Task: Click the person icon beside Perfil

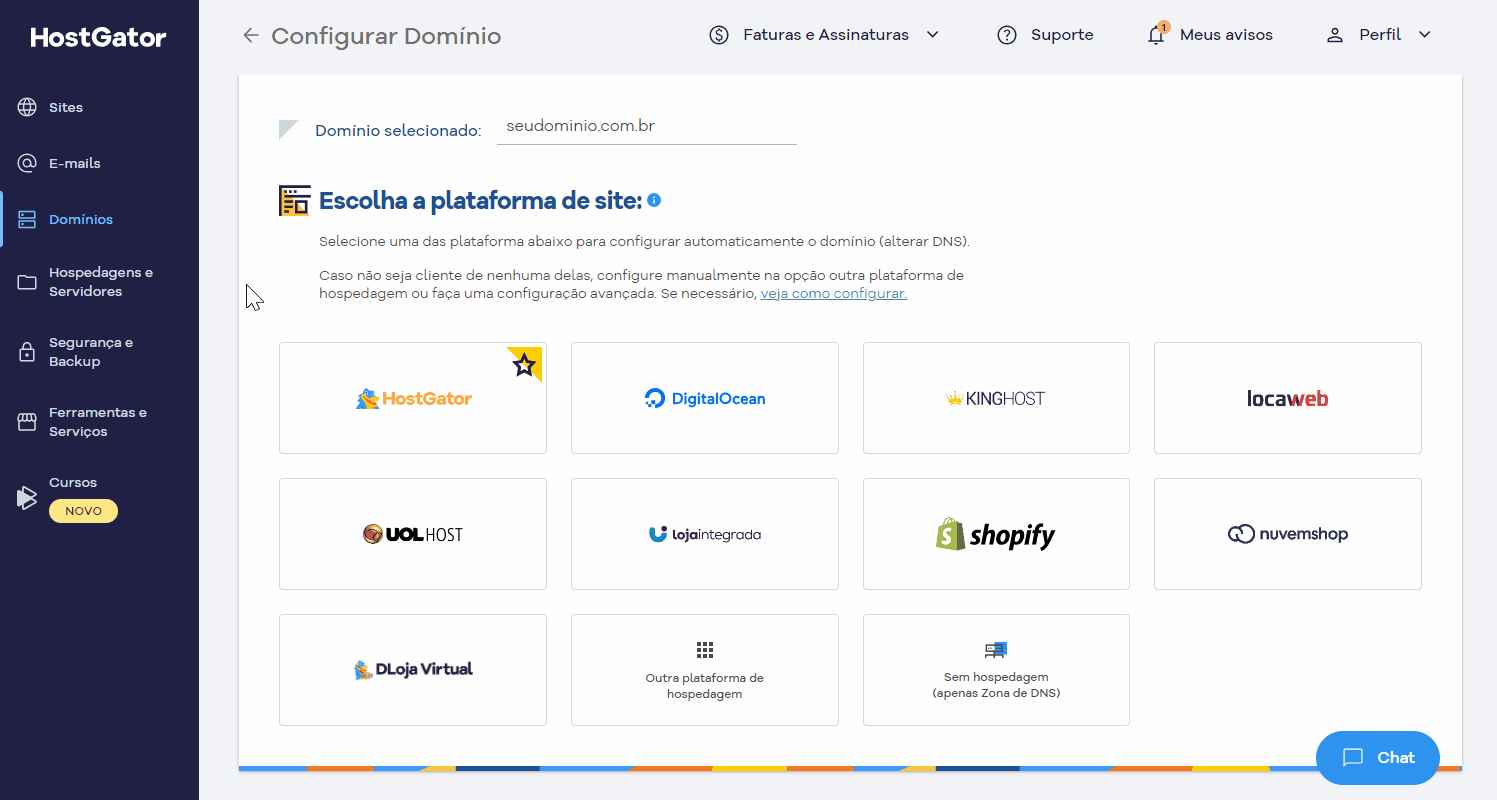Action: [x=1334, y=35]
